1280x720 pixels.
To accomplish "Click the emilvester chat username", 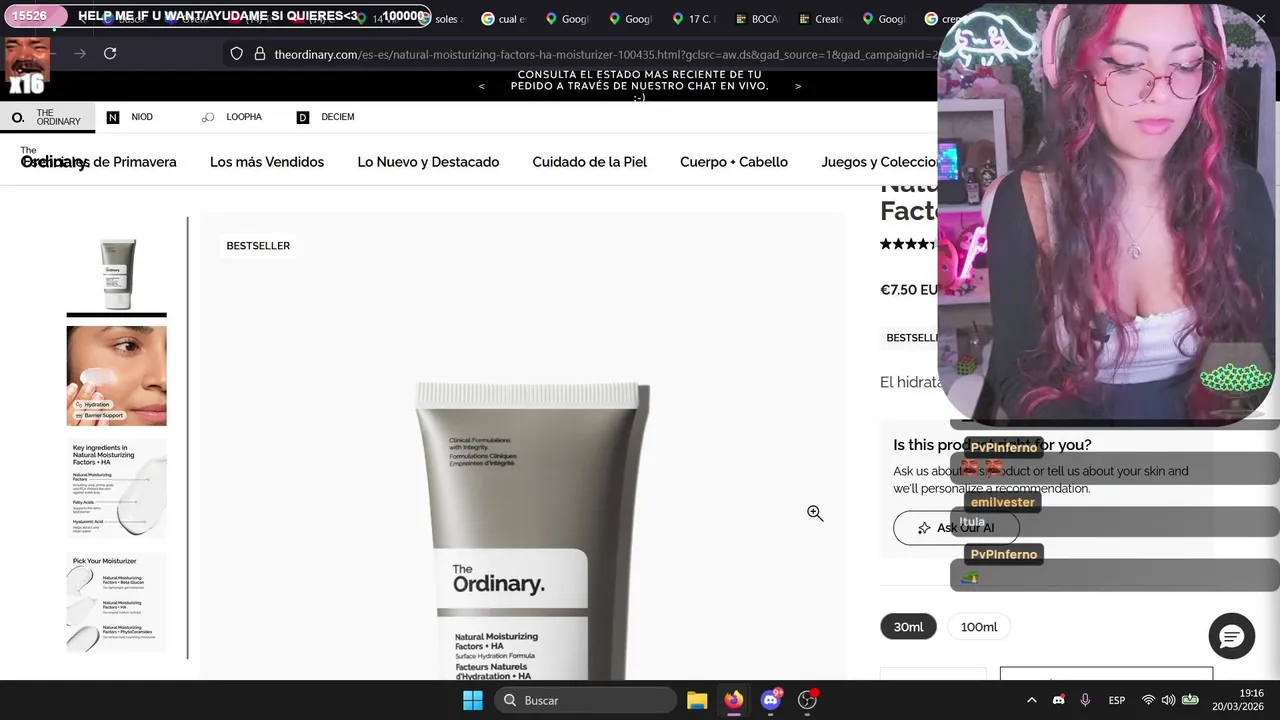I will click(1002, 502).
